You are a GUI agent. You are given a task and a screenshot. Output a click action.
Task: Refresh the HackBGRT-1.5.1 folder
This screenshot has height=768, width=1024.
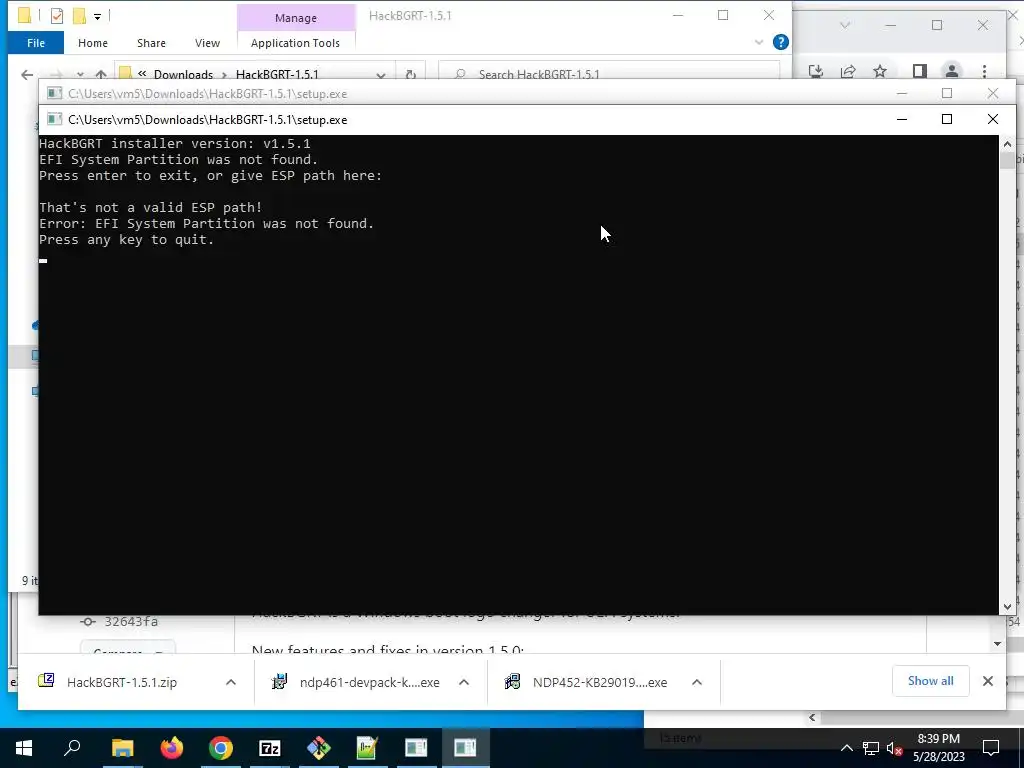[x=411, y=74]
